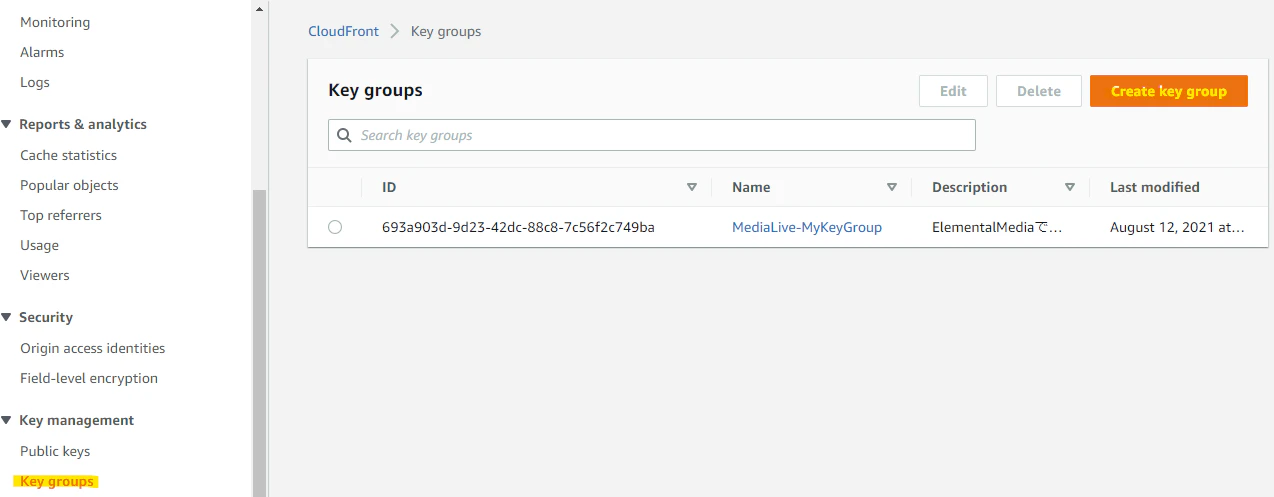Click the August 12, 2021 date cell
The image size is (1274, 497).
pyautogui.click(x=1177, y=227)
